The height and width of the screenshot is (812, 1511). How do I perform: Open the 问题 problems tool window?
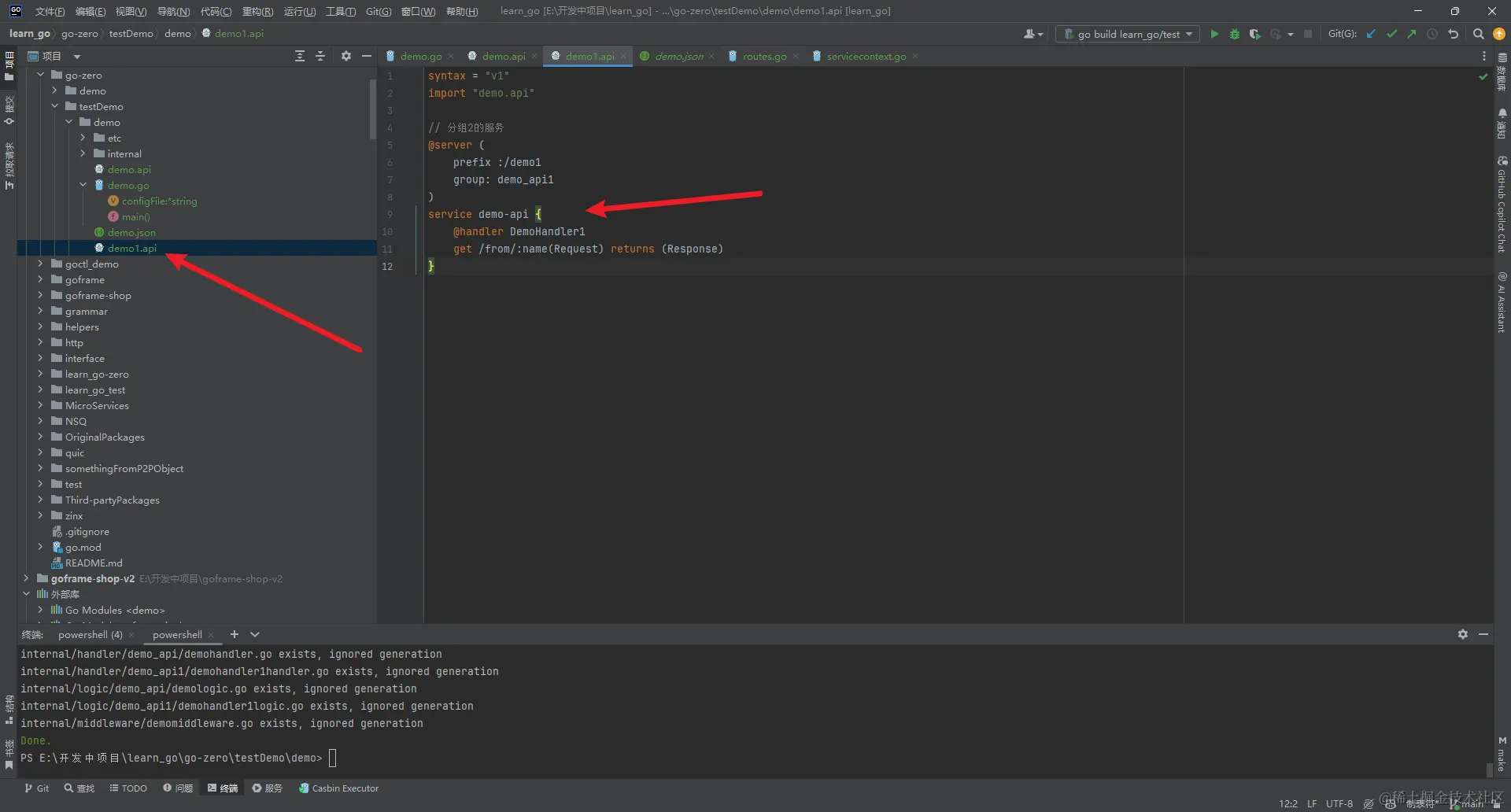pyautogui.click(x=178, y=788)
